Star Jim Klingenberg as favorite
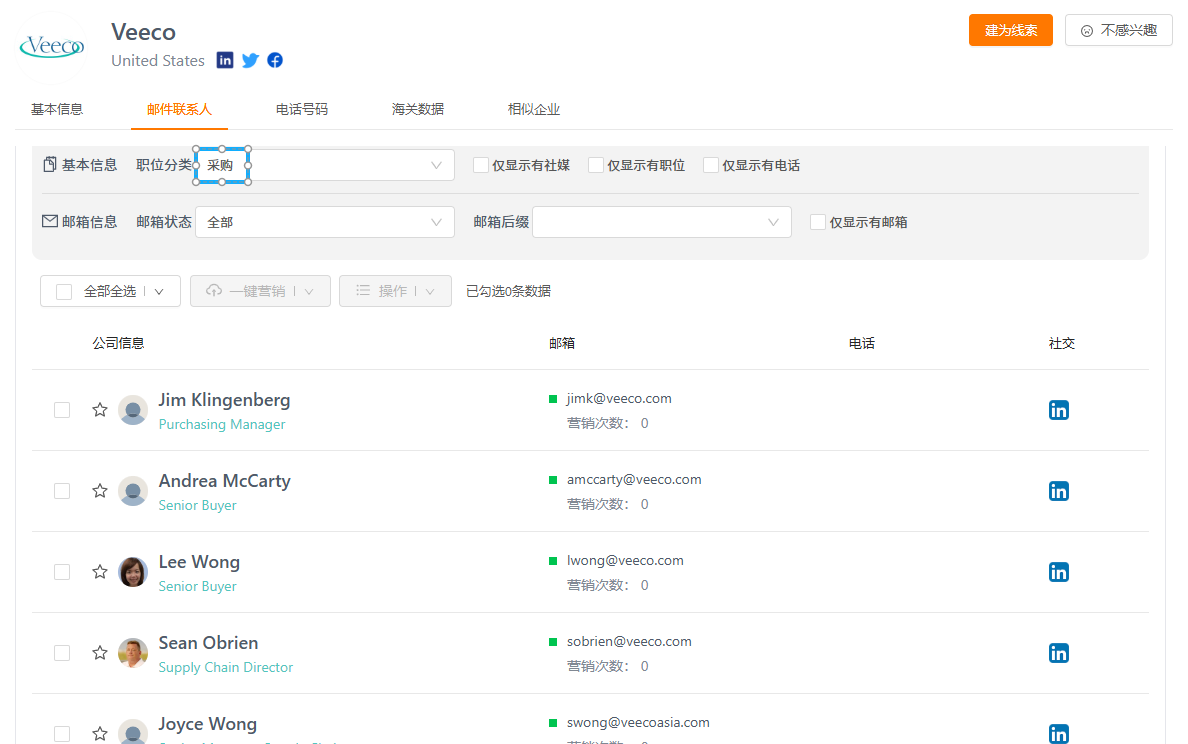 click(100, 410)
